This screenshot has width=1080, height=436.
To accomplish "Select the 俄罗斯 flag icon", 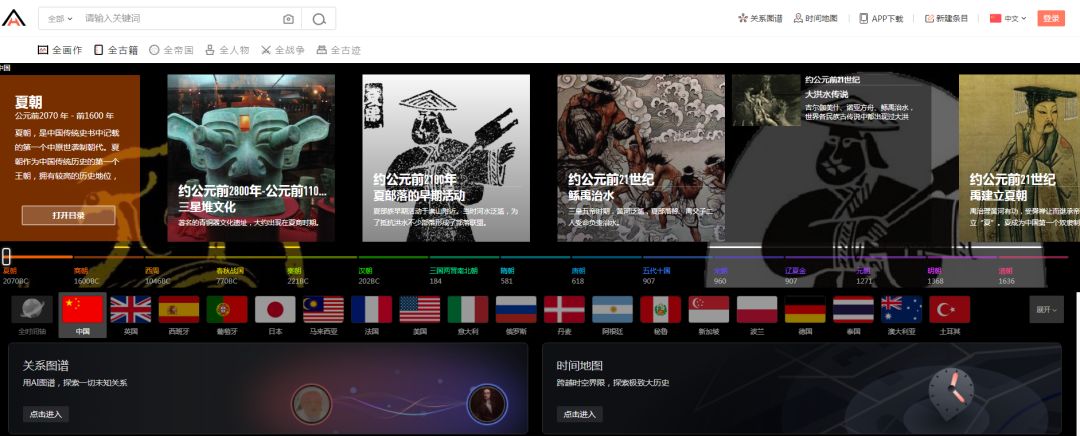I will (x=517, y=310).
